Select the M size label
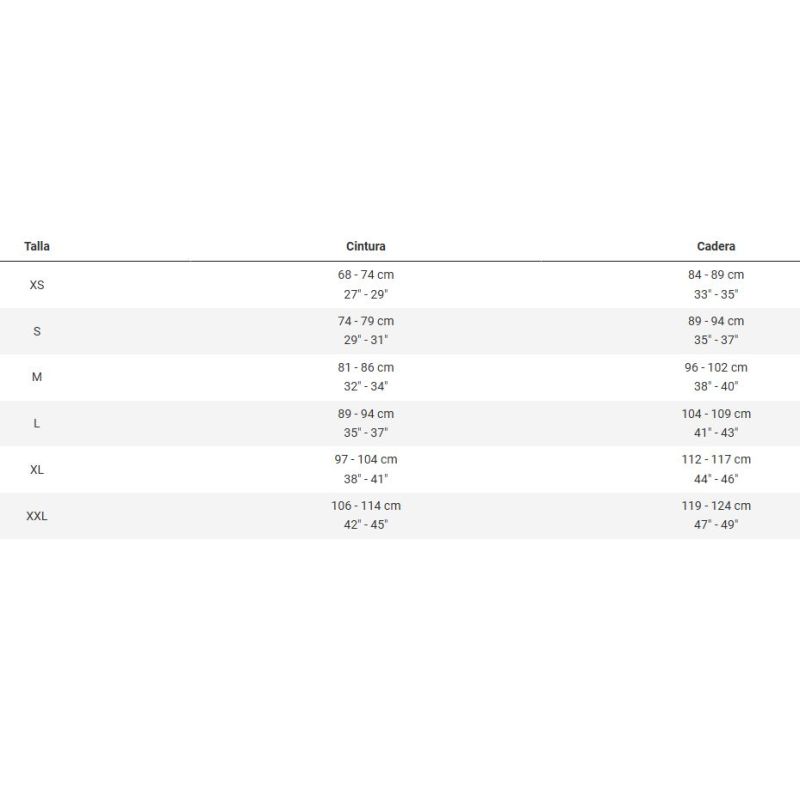The height and width of the screenshot is (800, 800). [x=37, y=377]
